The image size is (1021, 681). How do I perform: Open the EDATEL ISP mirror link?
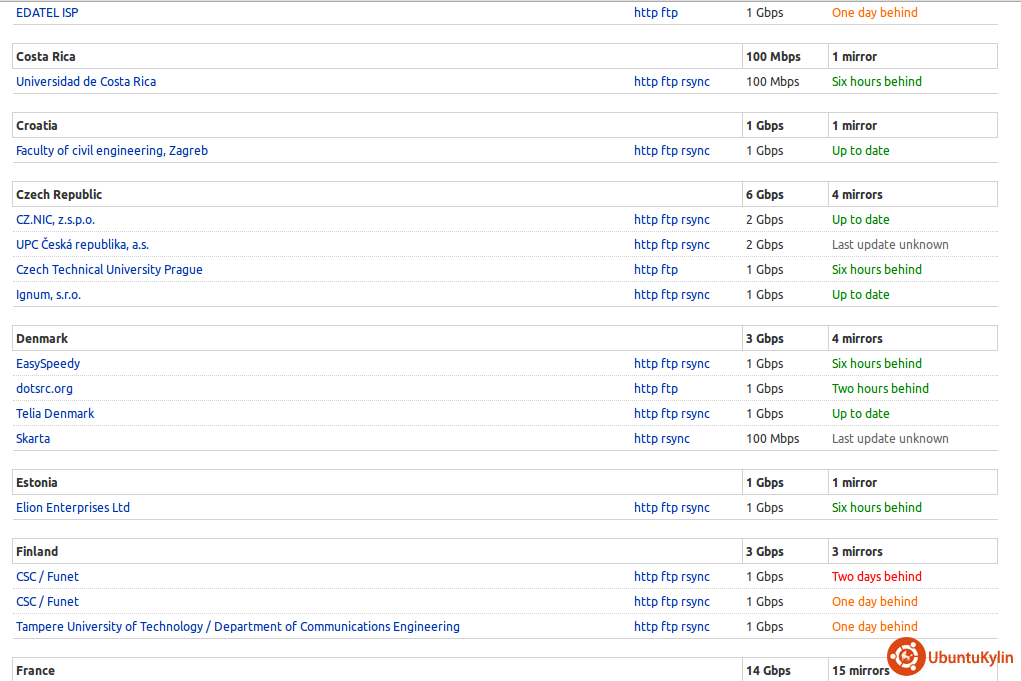tap(47, 13)
